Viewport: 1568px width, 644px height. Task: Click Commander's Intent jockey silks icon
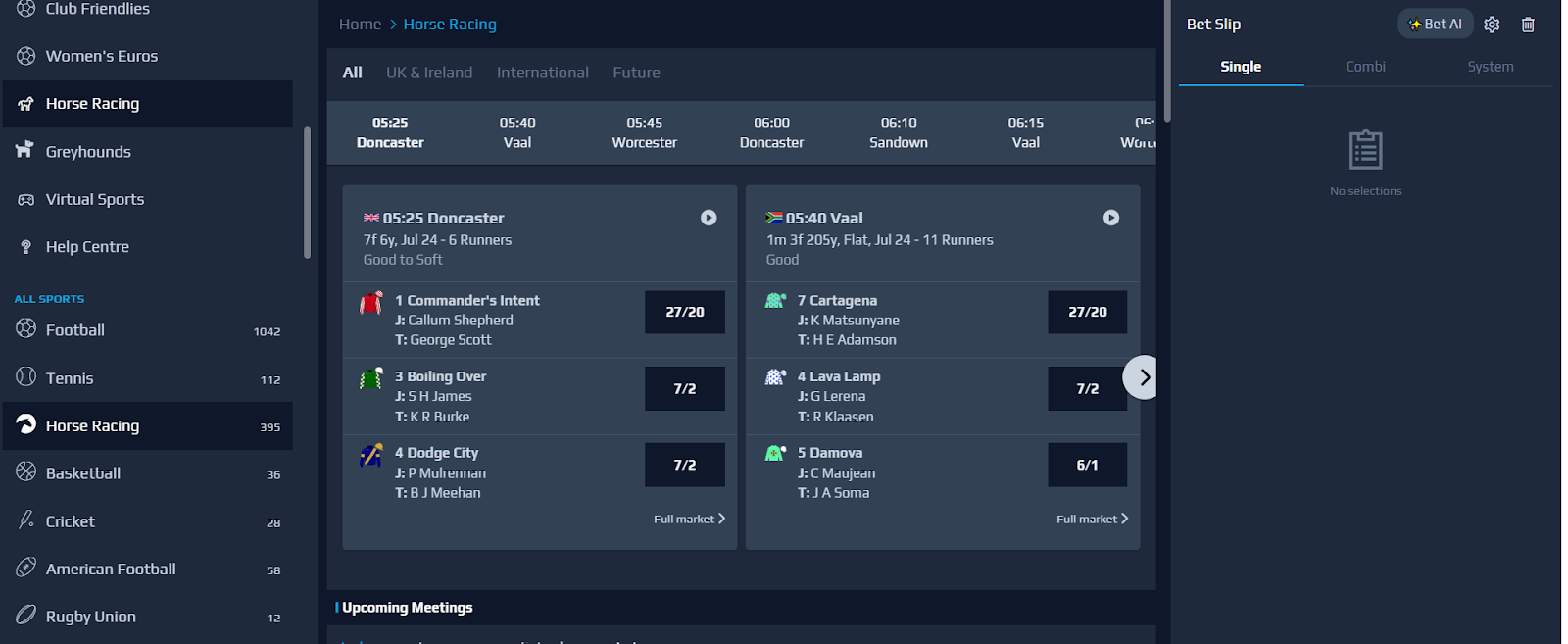pos(371,303)
